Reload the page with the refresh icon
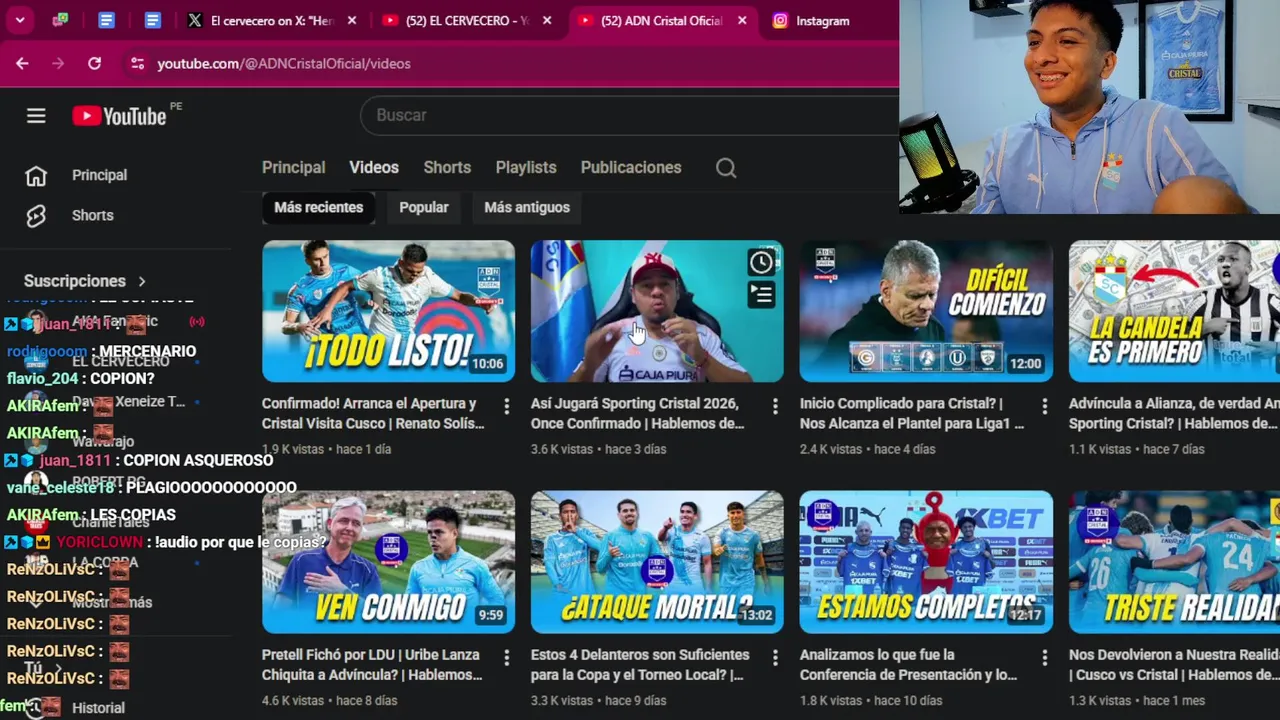Viewport: 1280px width, 720px height. [x=94, y=63]
